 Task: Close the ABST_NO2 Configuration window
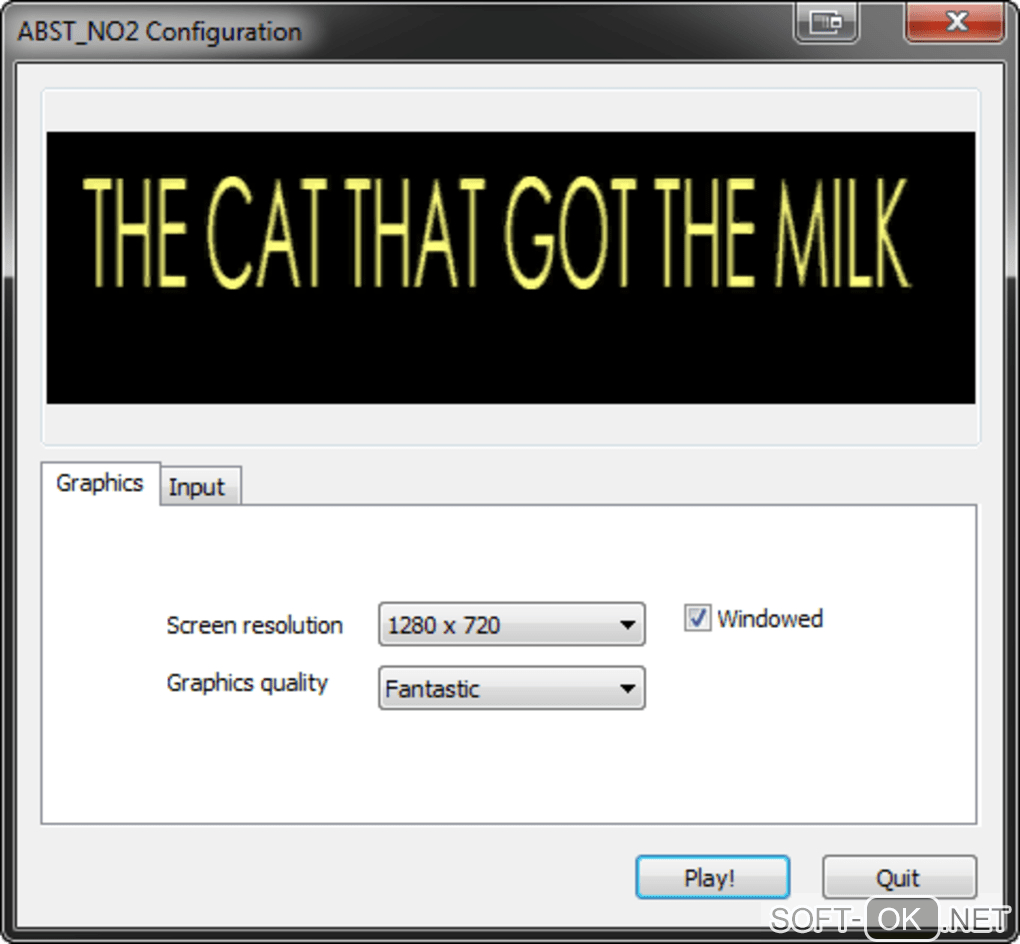click(x=954, y=22)
